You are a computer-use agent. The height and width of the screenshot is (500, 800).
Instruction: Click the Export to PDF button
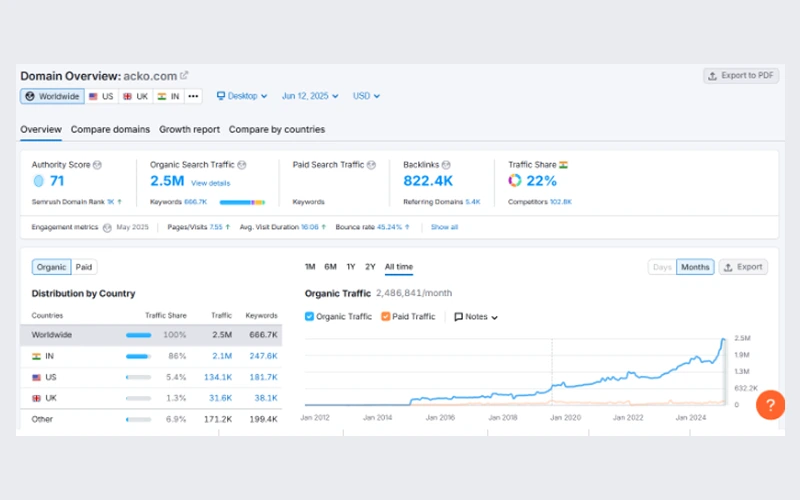point(740,75)
